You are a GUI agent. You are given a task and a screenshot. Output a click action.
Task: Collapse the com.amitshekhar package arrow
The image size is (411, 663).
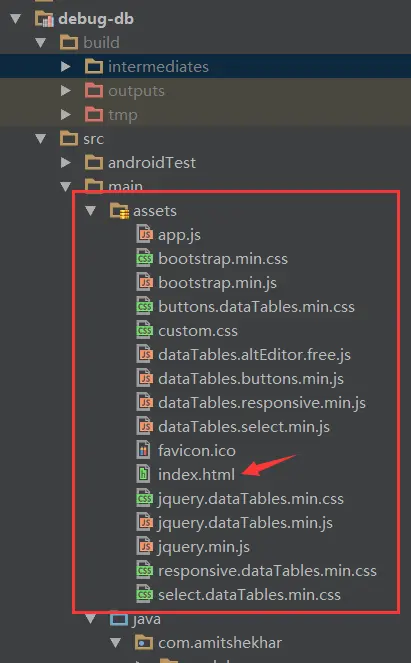point(115,643)
